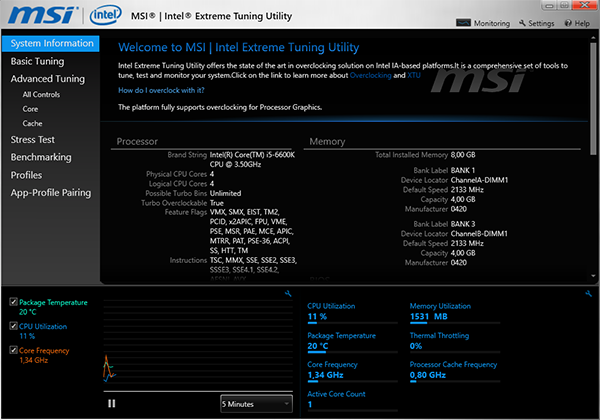Click the monitoring graph line plot
This screenshot has width=600, height=420.
point(109,368)
